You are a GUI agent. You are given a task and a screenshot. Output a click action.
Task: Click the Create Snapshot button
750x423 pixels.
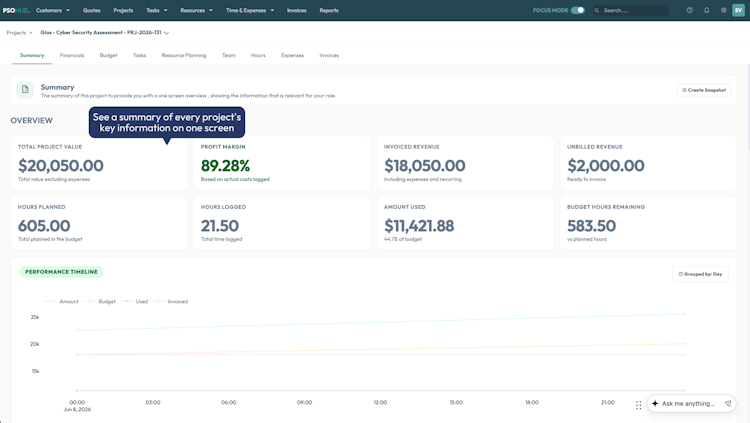pyautogui.click(x=704, y=90)
